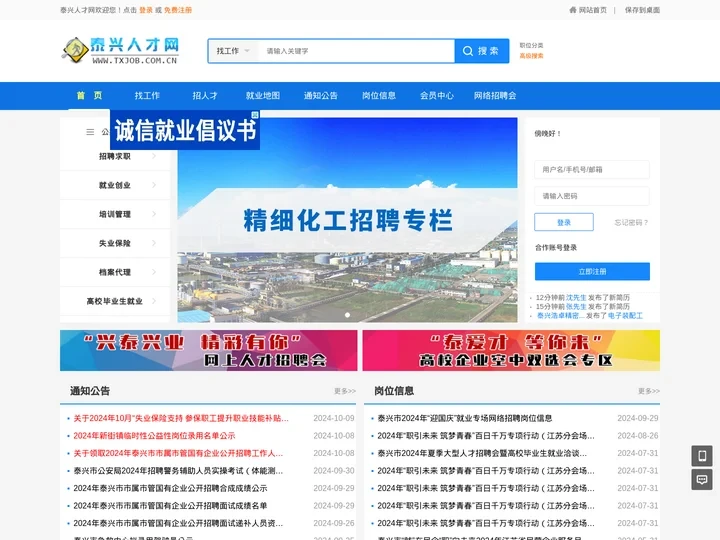Select the 就业地图 navigation tab

coord(263,96)
